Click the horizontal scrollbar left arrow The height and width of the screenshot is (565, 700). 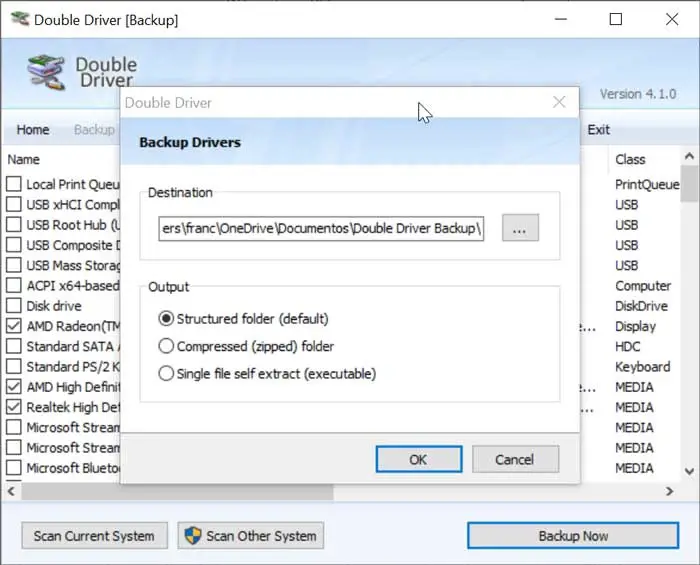pyautogui.click(x=11, y=491)
